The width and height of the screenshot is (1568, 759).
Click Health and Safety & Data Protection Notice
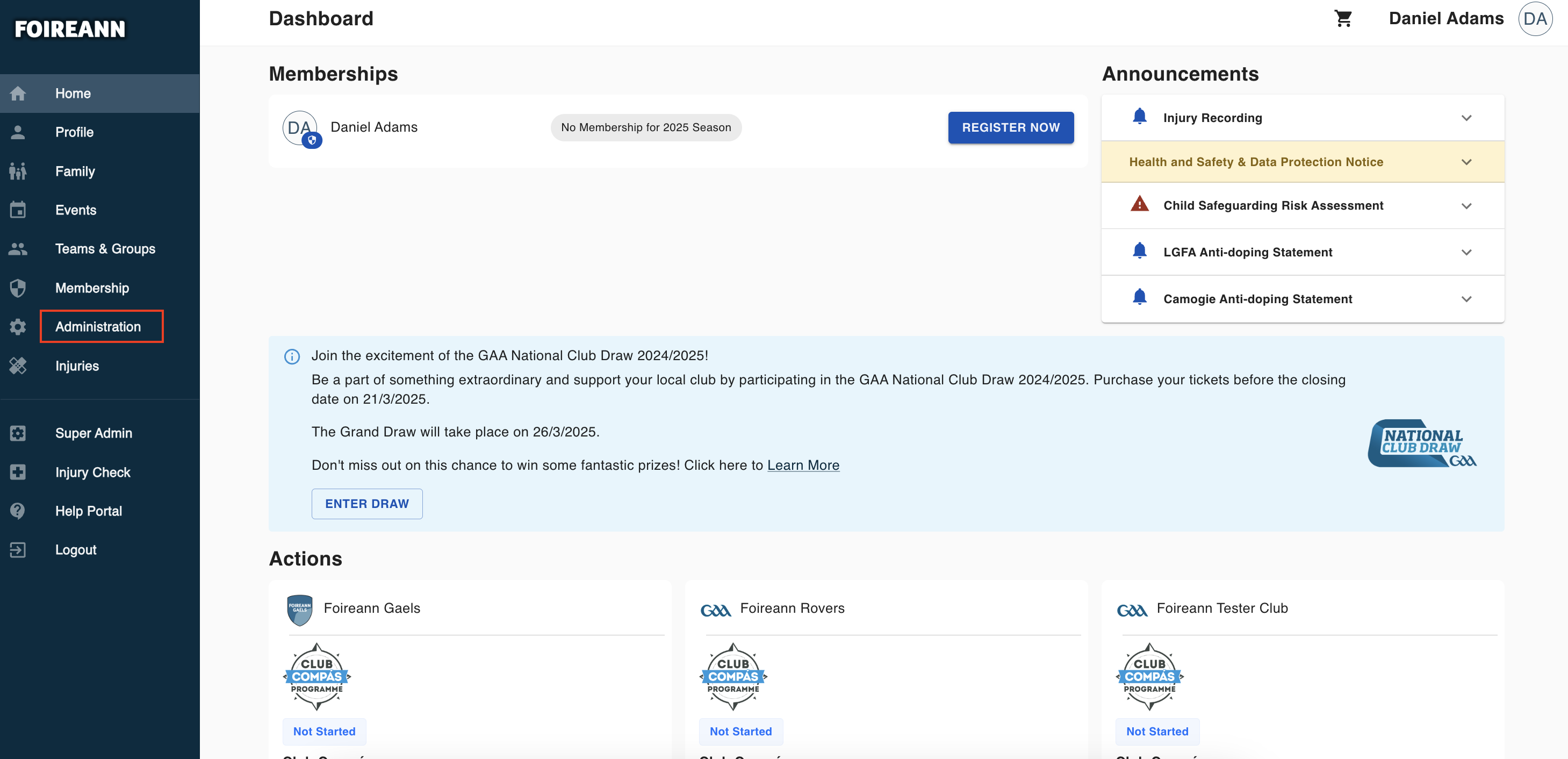tap(1256, 162)
